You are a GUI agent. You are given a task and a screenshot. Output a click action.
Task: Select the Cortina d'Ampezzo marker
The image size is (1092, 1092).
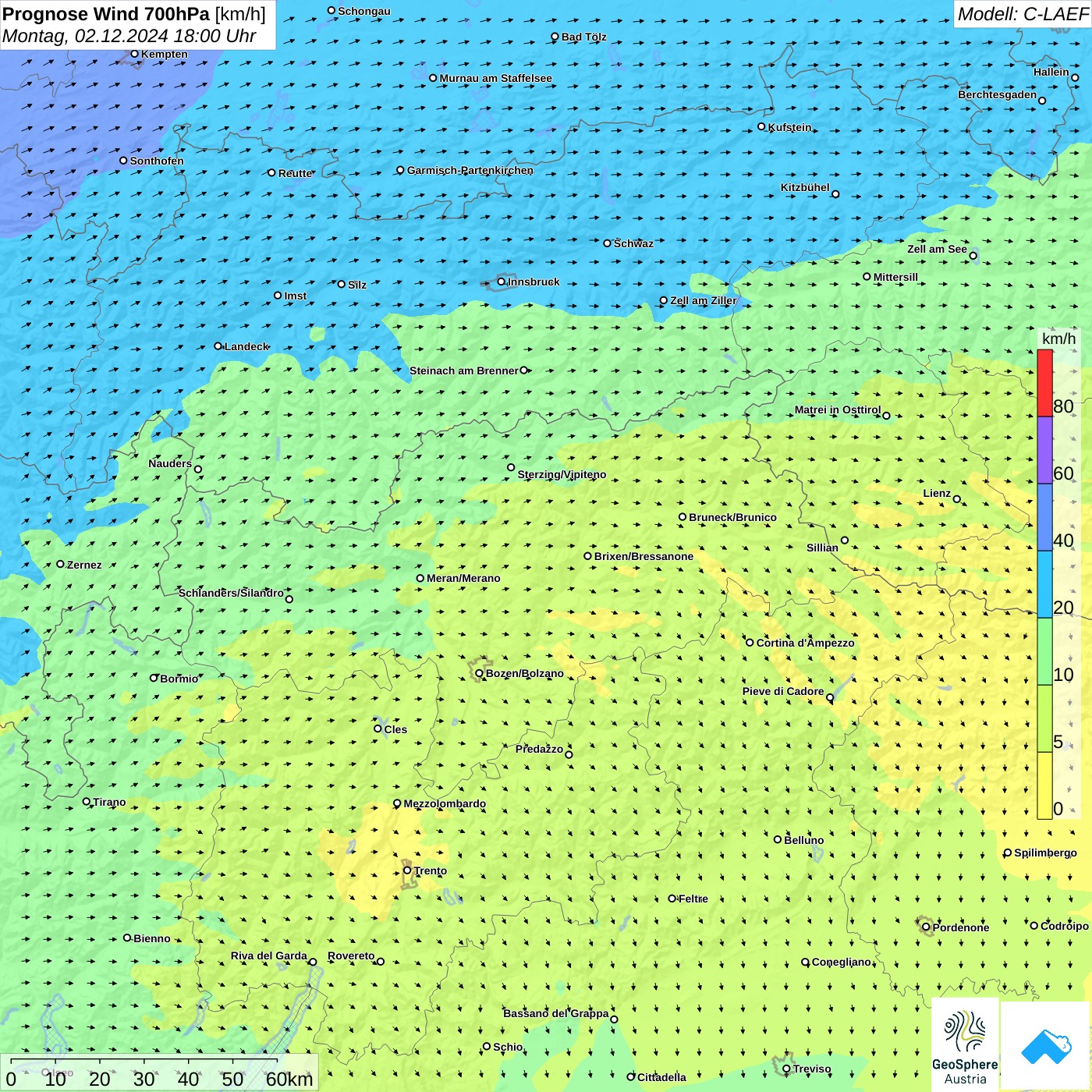point(750,643)
